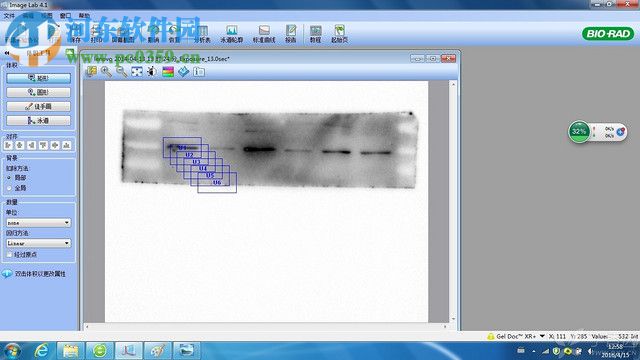Open the 视图 menu
The width and height of the screenshot is (640, 360).
[x=47, y=16]
